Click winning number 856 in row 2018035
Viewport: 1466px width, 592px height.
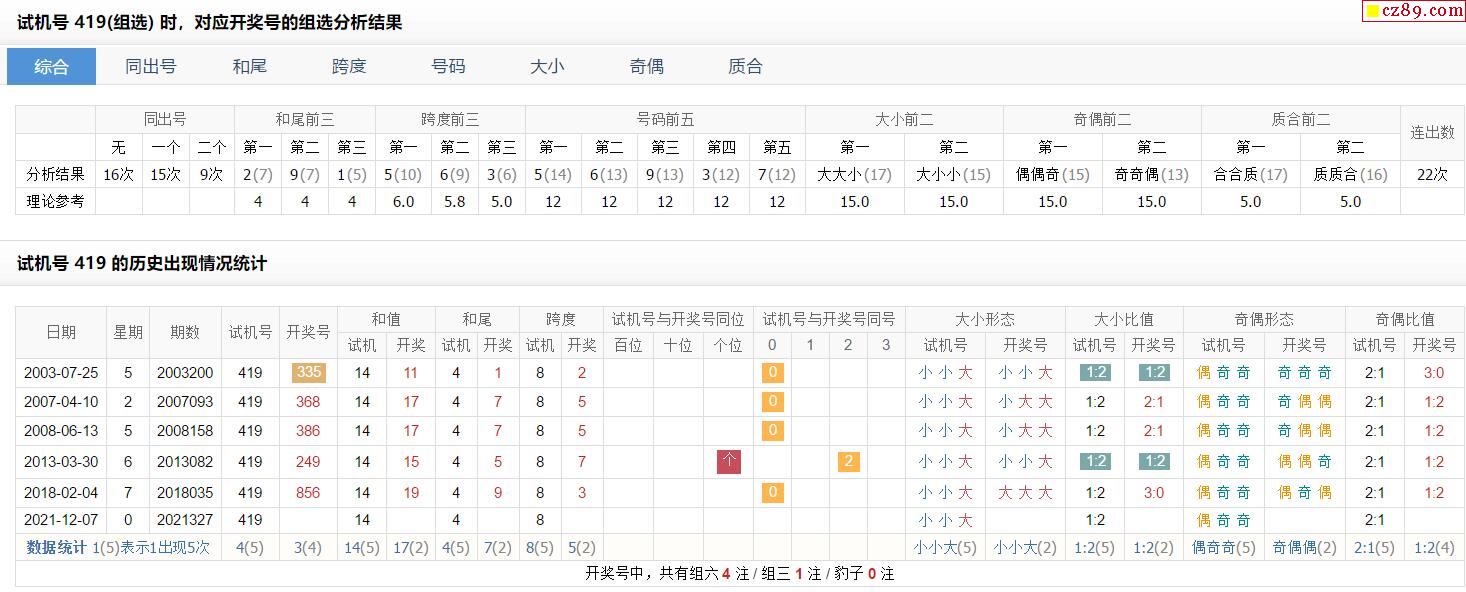tap(308, 493)
